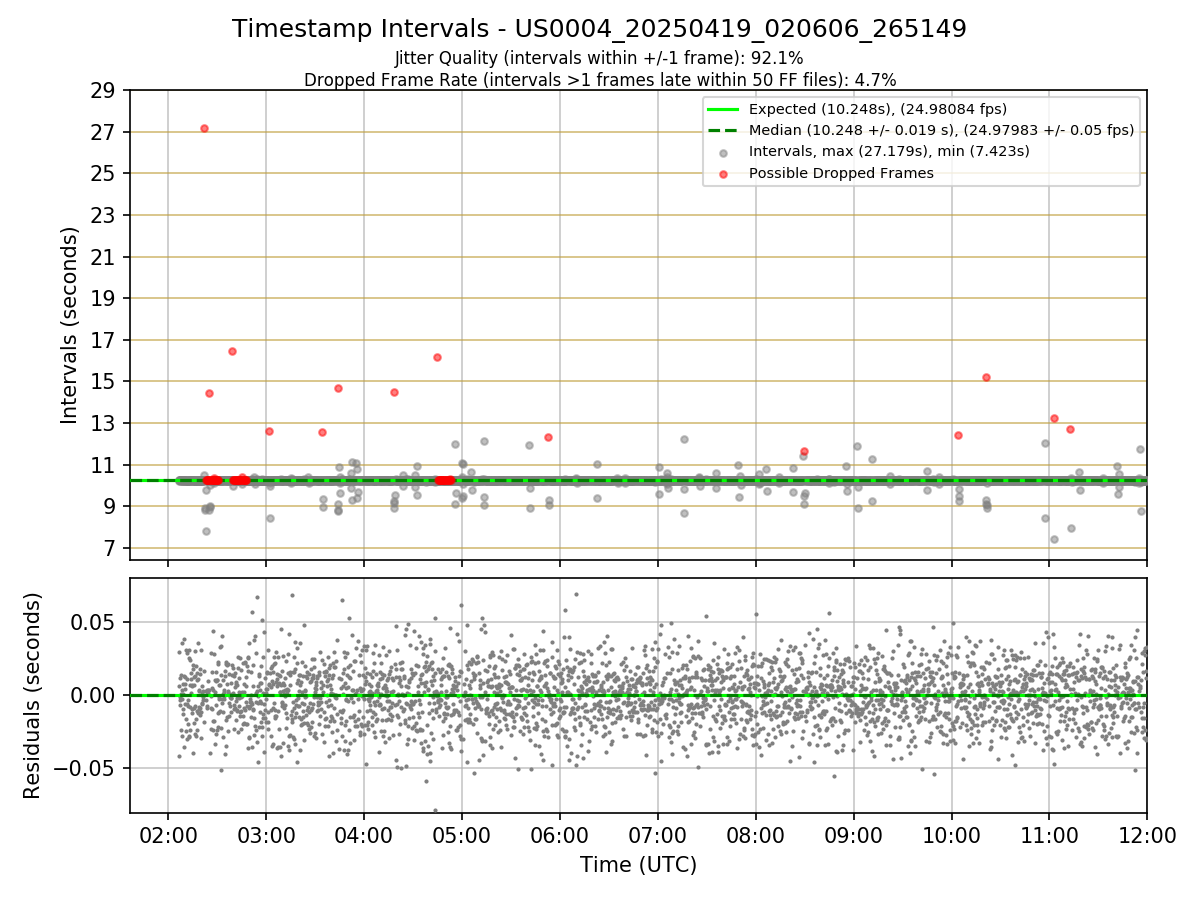Click the x-axis tick label '09:00'
Screen dimensions: 1200x900
click(x=853, y=835)
